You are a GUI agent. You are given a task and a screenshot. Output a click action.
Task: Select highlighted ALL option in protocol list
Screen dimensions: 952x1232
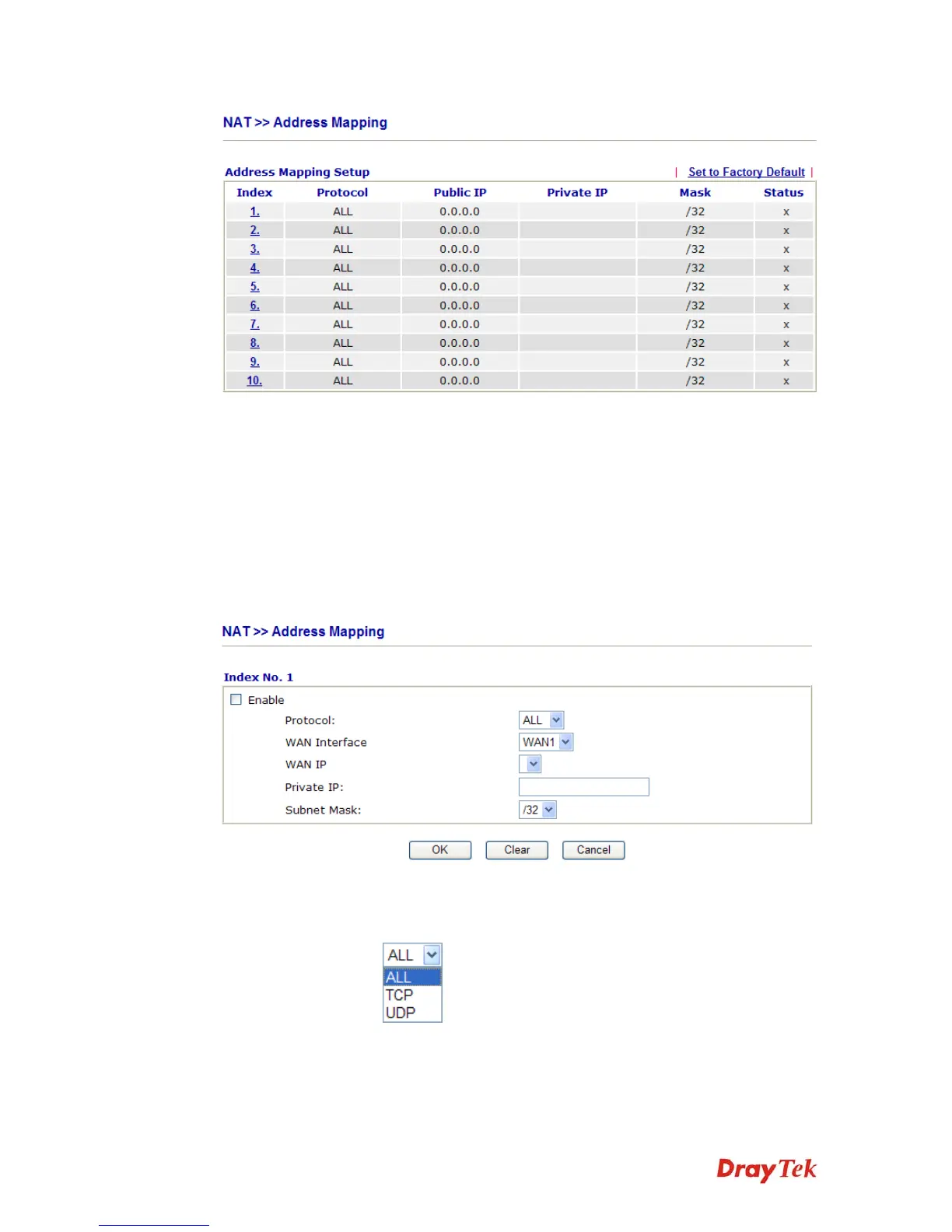pyautogui.click(x=412, y=977)
